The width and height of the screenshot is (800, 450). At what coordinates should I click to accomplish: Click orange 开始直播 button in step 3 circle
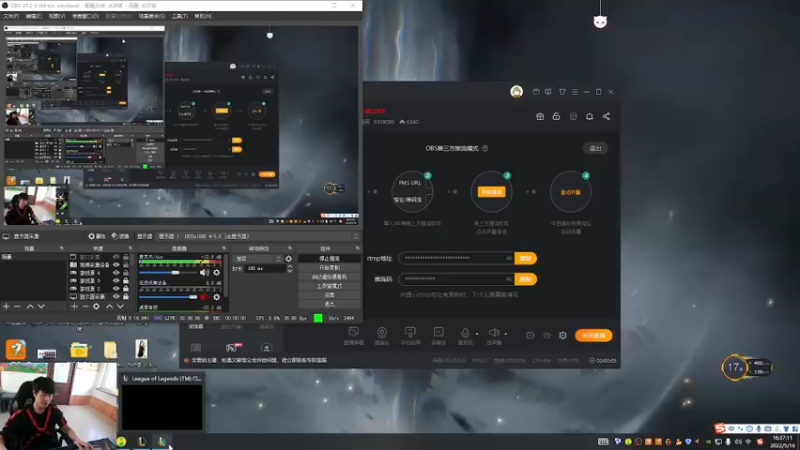[x=491, y=192]
